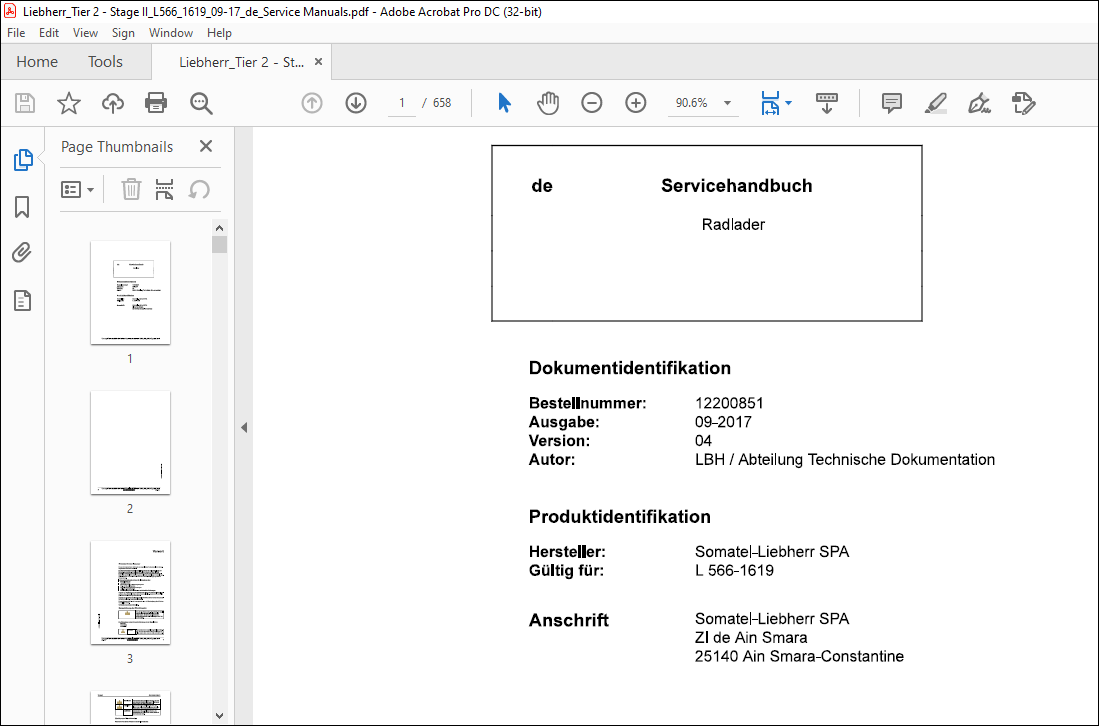Open the Edit PDF tool icon
Screen dimensions: 1099x726
(1023, 103)
